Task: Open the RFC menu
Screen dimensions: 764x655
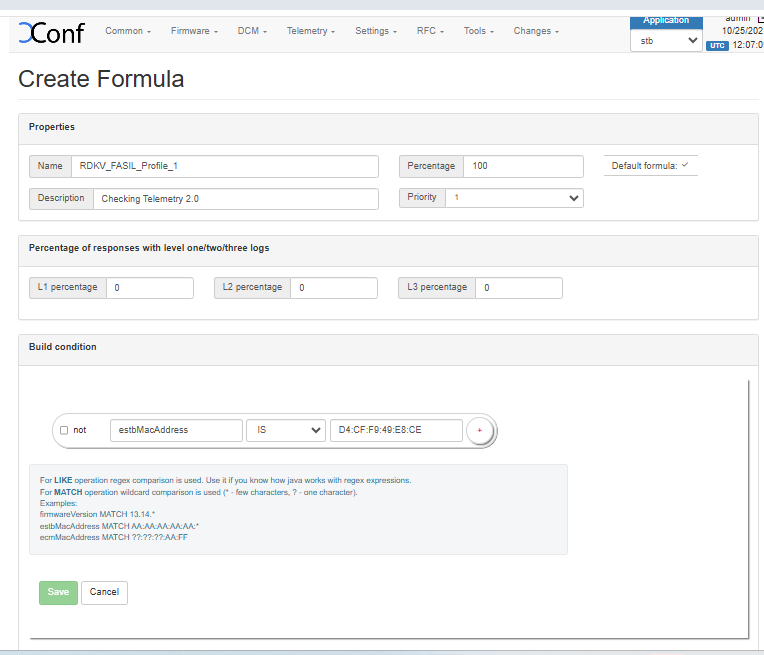Action: click(430, 31)
